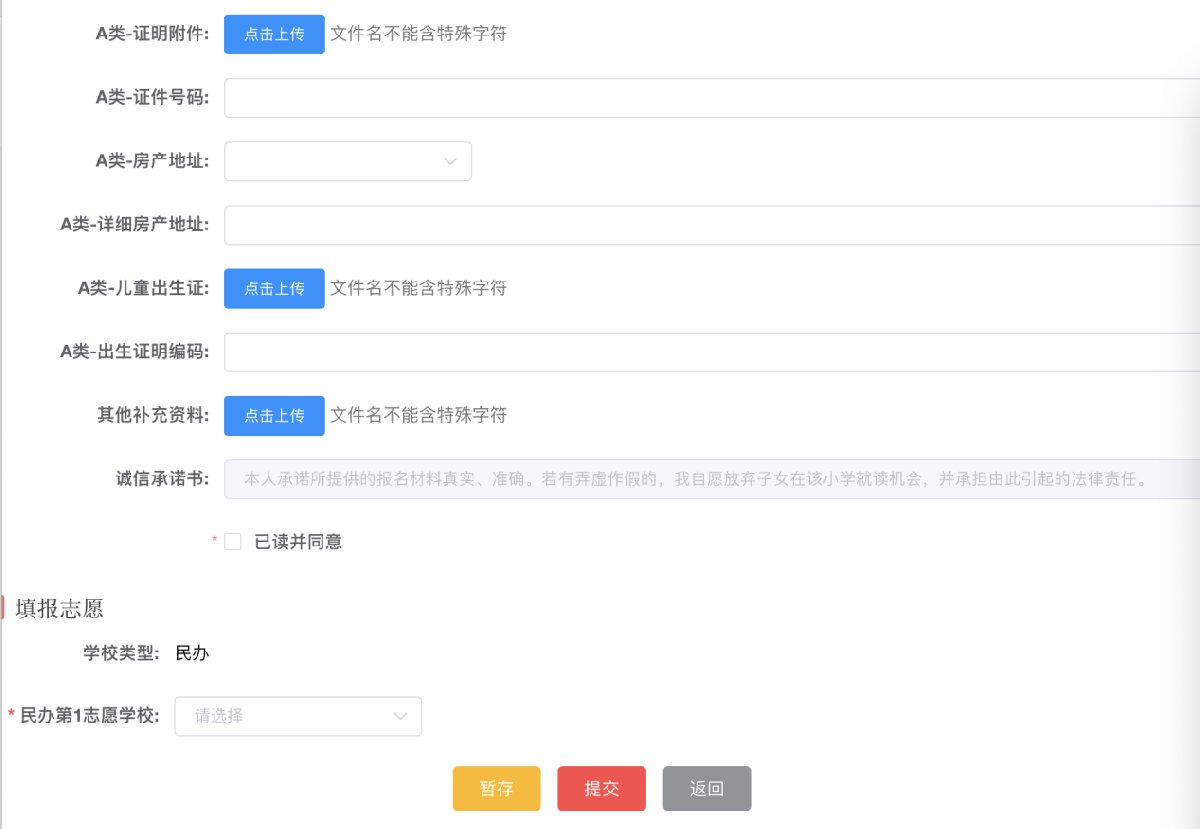Focus the A类-证件号码 input field
Viewport: 1200px width, 829px height.
[700, 98]
